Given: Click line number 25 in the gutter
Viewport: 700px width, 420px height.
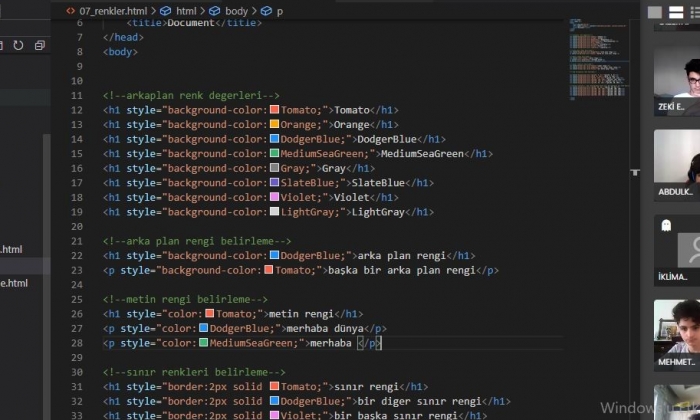Looking at the screenshot, I should click(x=77, y=299).
